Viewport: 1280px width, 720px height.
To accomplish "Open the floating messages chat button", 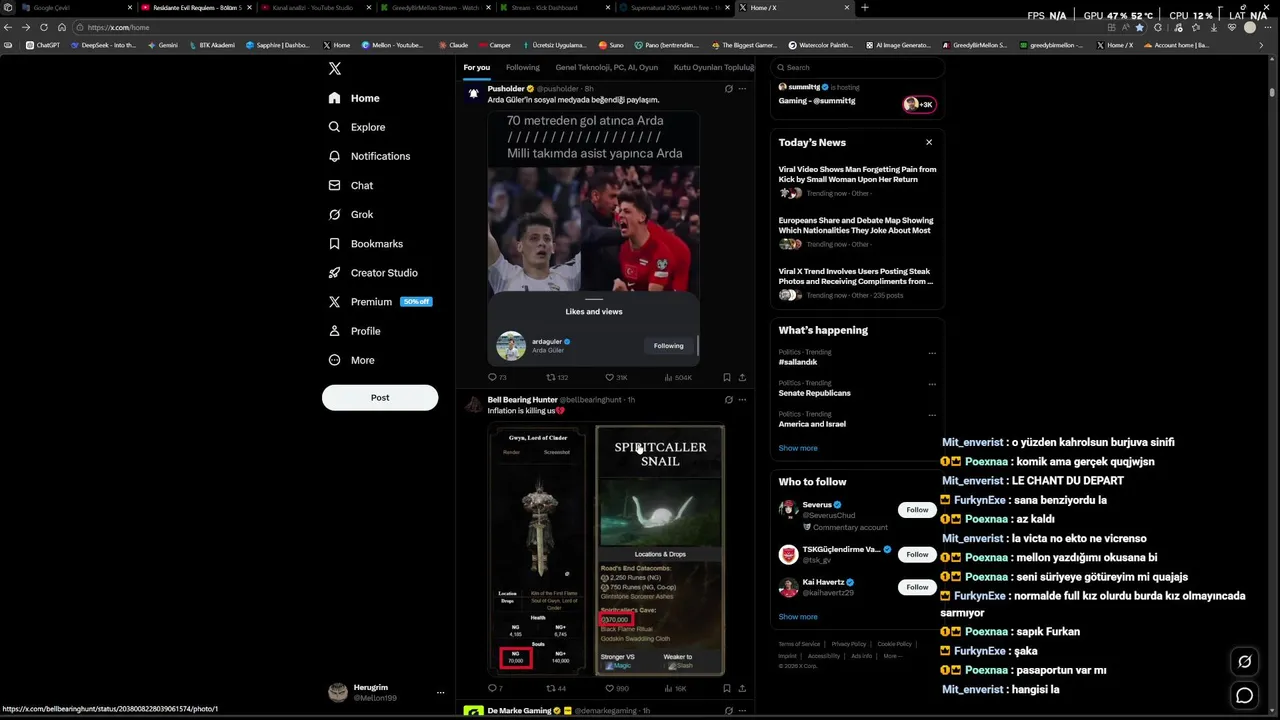I will tap(1245, 695).
